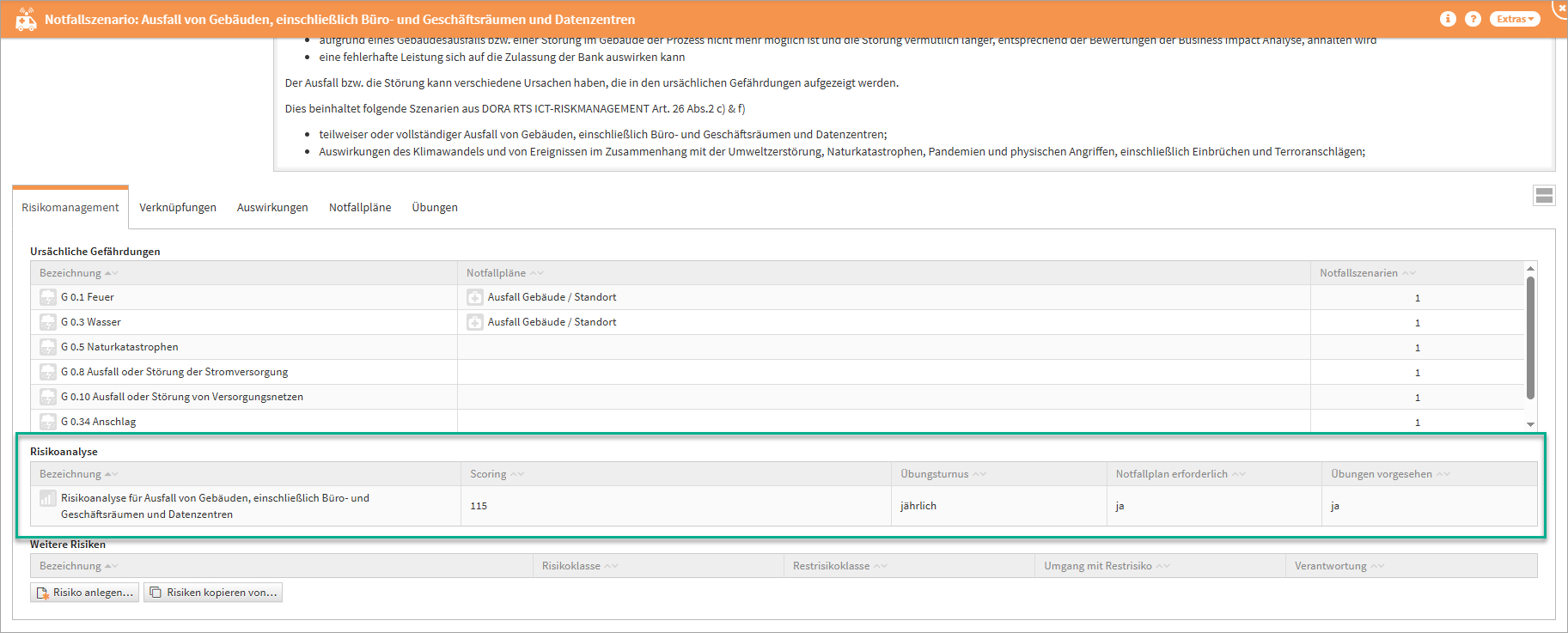Click the G 0.5 Naturkatastrophen row icon

click(x=48, y=347)
